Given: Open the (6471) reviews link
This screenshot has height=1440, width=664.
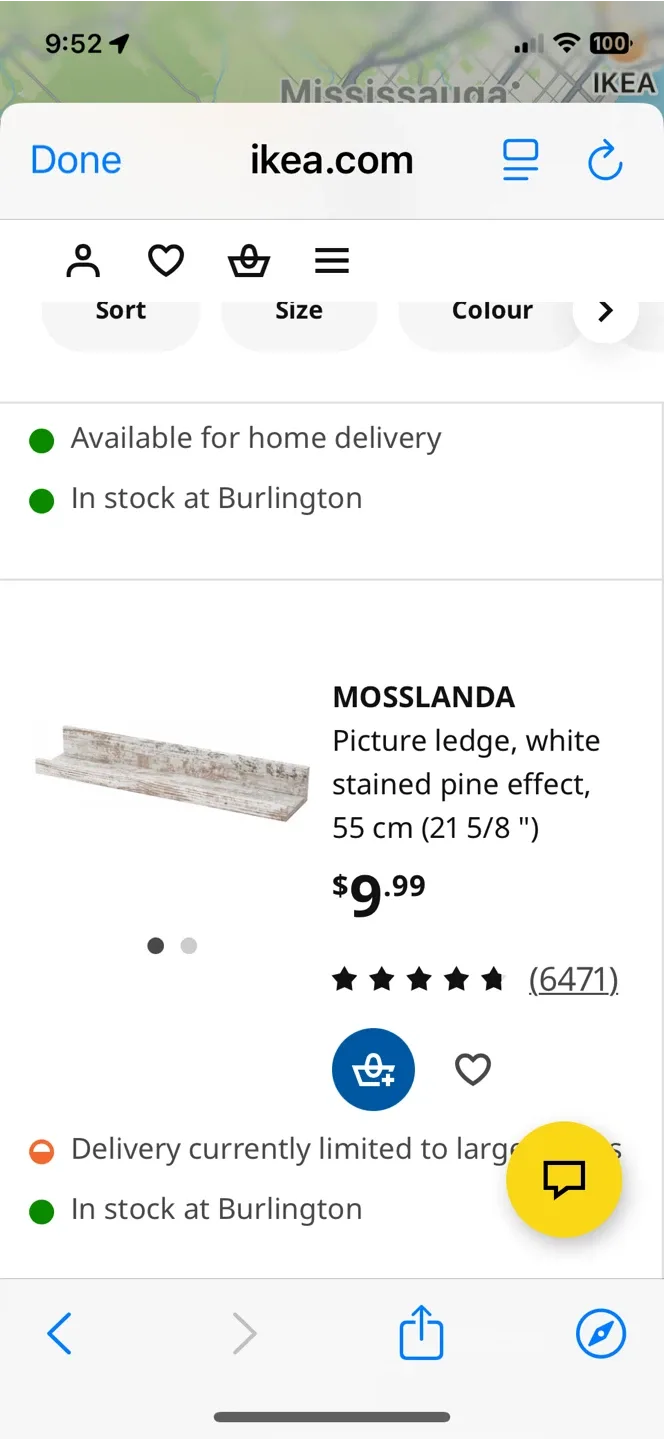Looking at the screenshot, I should (x=573, y=979).
